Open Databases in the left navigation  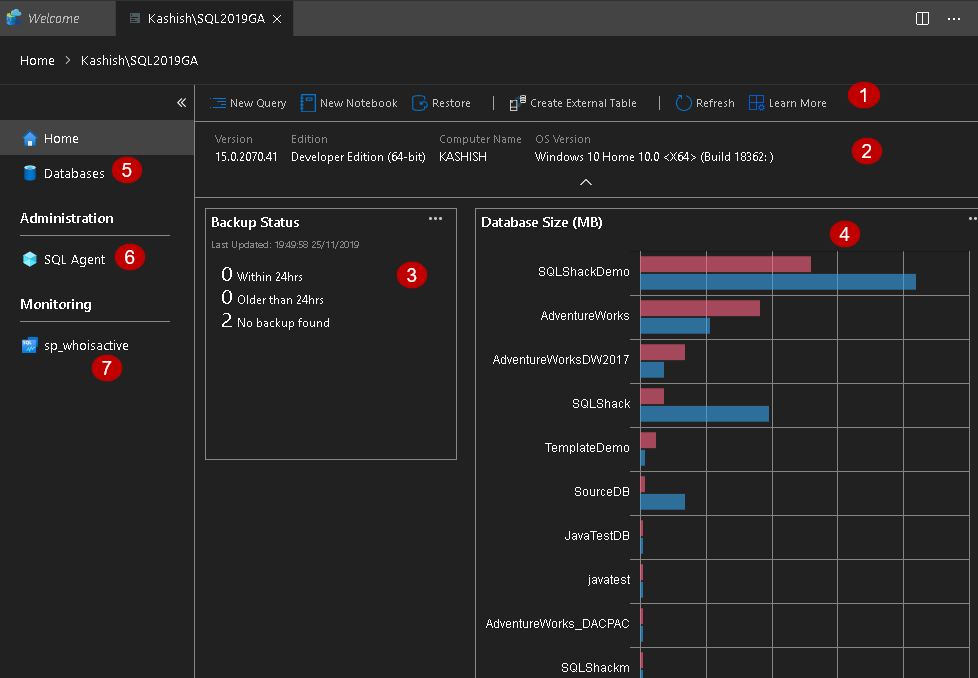click(x=73, y=173)
